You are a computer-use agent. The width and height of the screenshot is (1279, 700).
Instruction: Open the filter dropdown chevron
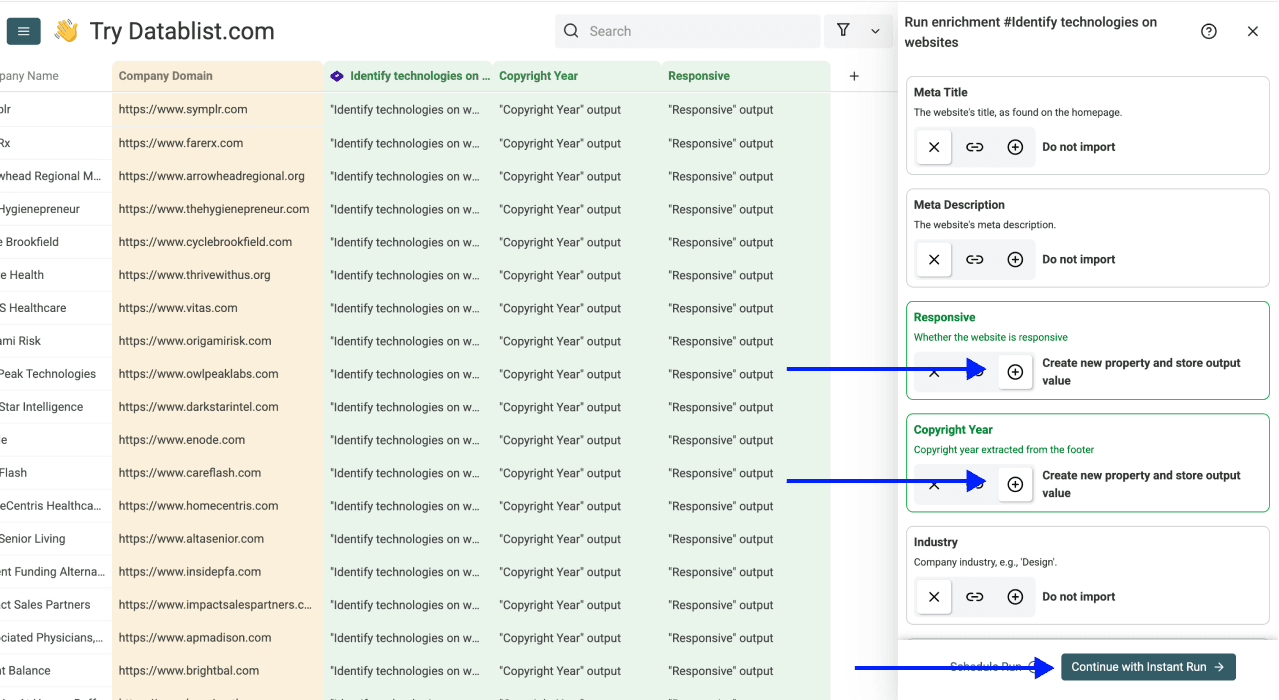coord(875,31)
